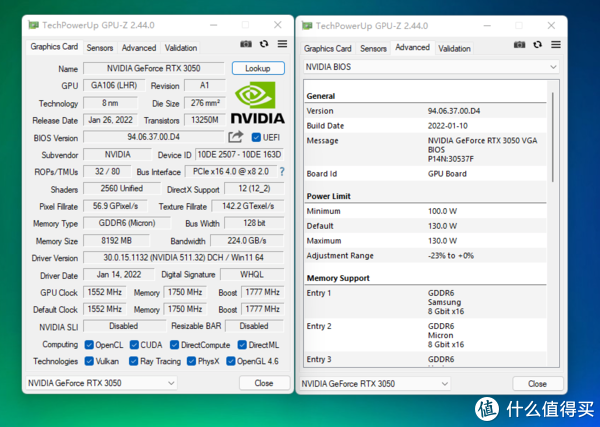
Task: Click the Default power limit row
Action: tap(426, 226)
